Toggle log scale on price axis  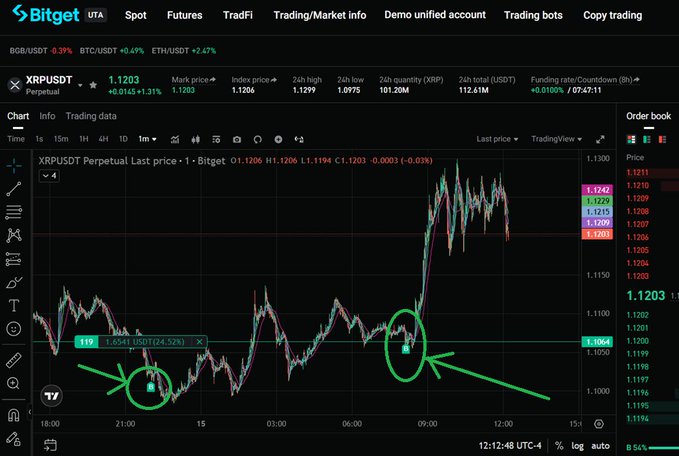(x=577, y=446)
